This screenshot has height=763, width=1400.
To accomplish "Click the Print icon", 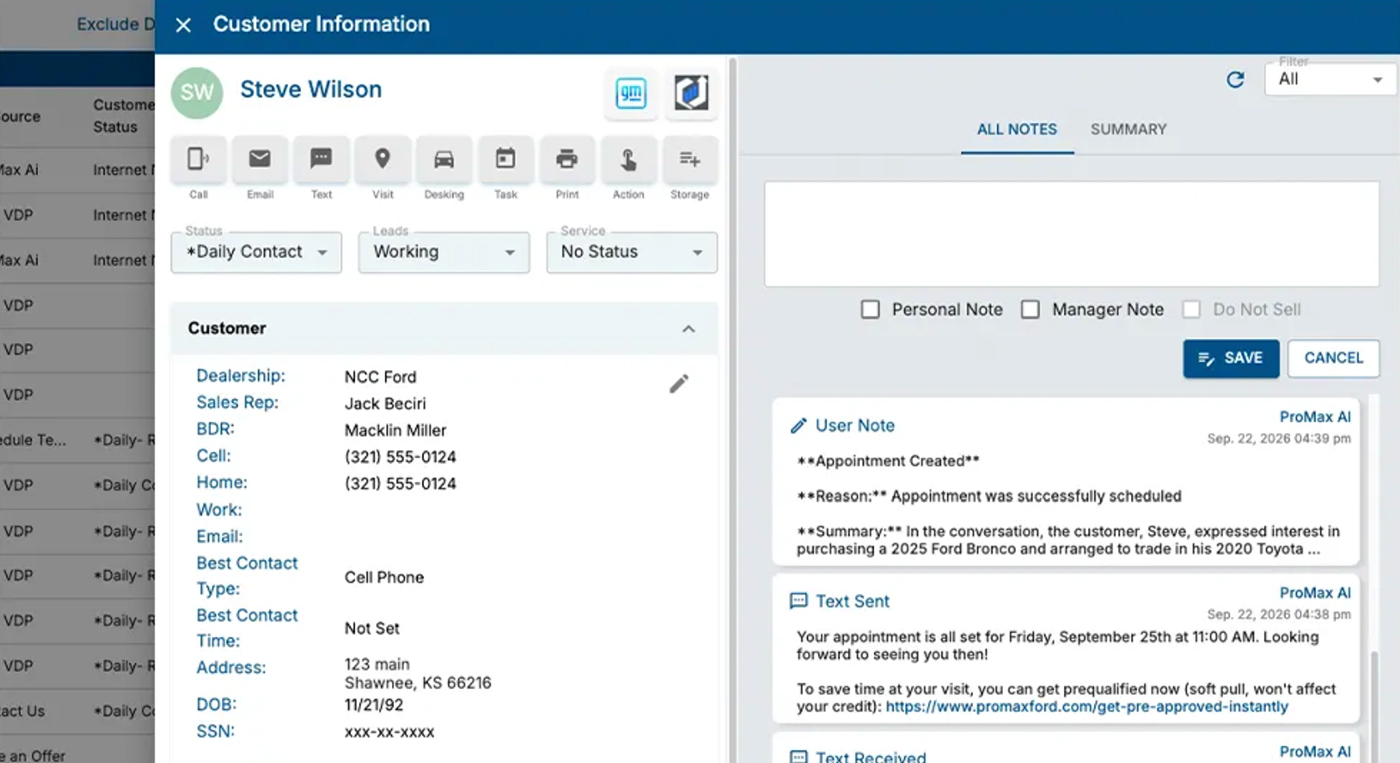I will [567, 159].
